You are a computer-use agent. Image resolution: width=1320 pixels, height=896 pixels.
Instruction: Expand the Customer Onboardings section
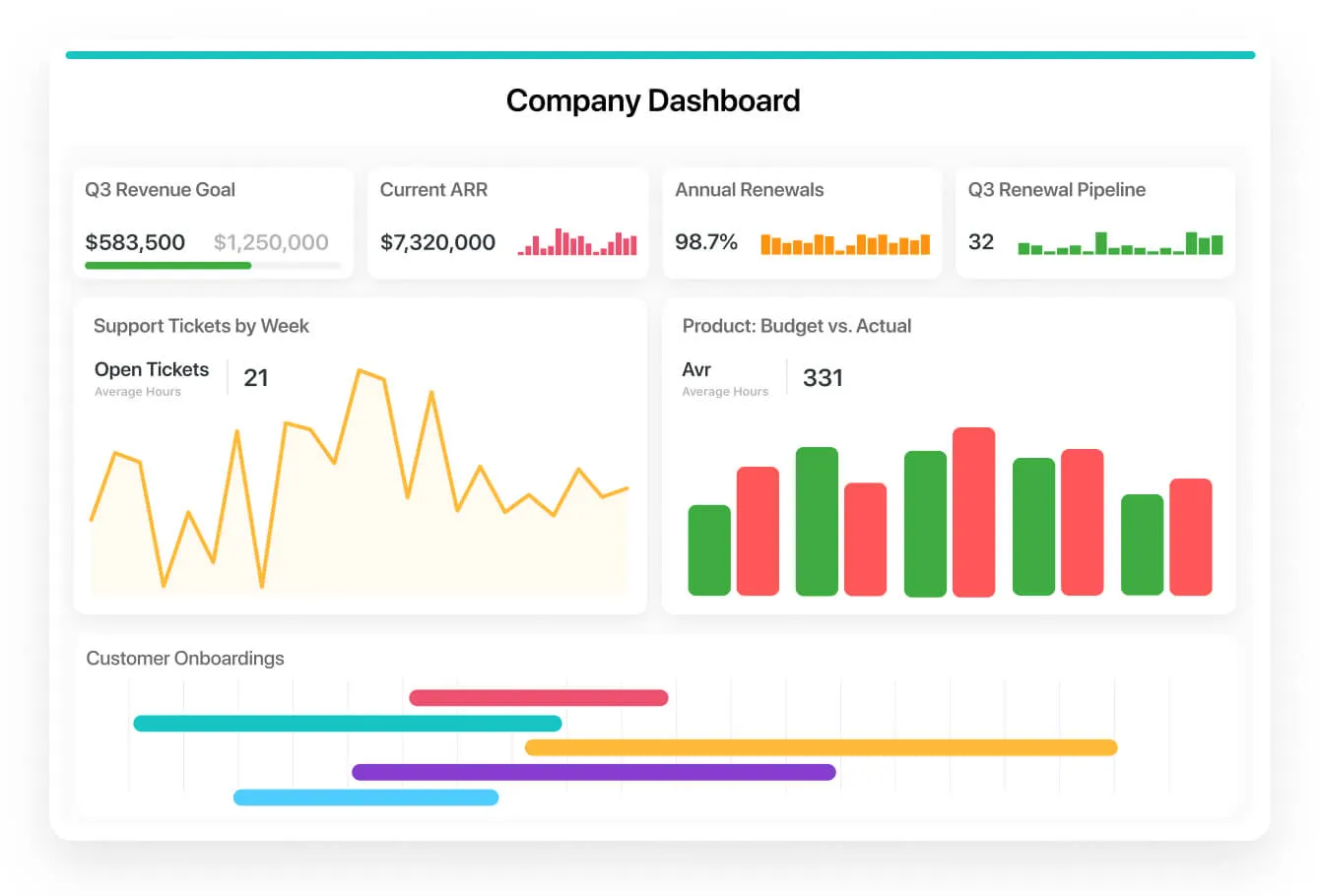(185, 658)
